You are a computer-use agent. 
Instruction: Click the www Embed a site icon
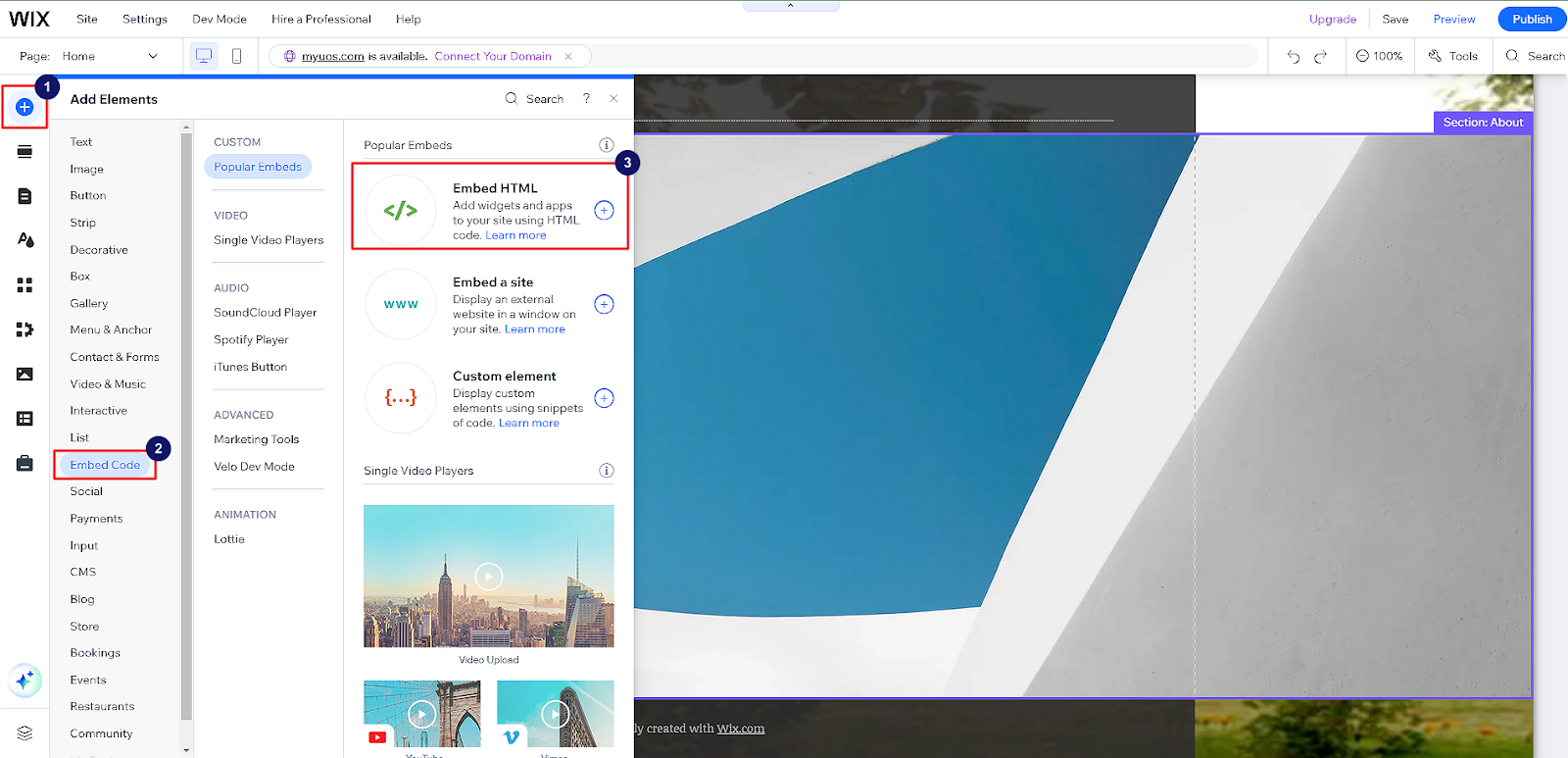pyautogui.click(x=401, y=304)
